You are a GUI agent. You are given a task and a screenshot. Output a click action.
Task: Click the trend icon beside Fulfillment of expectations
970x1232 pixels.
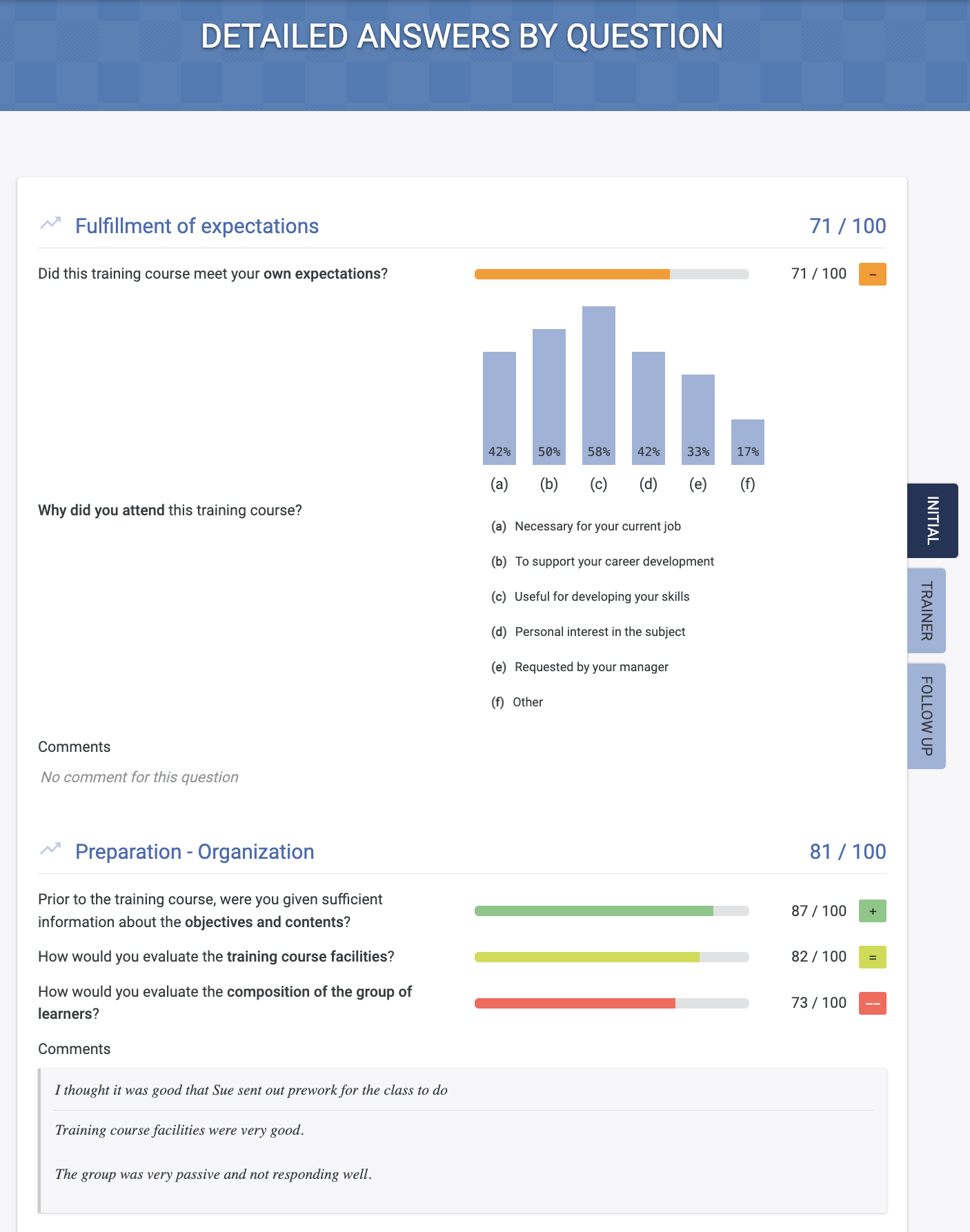click(50, 223)
